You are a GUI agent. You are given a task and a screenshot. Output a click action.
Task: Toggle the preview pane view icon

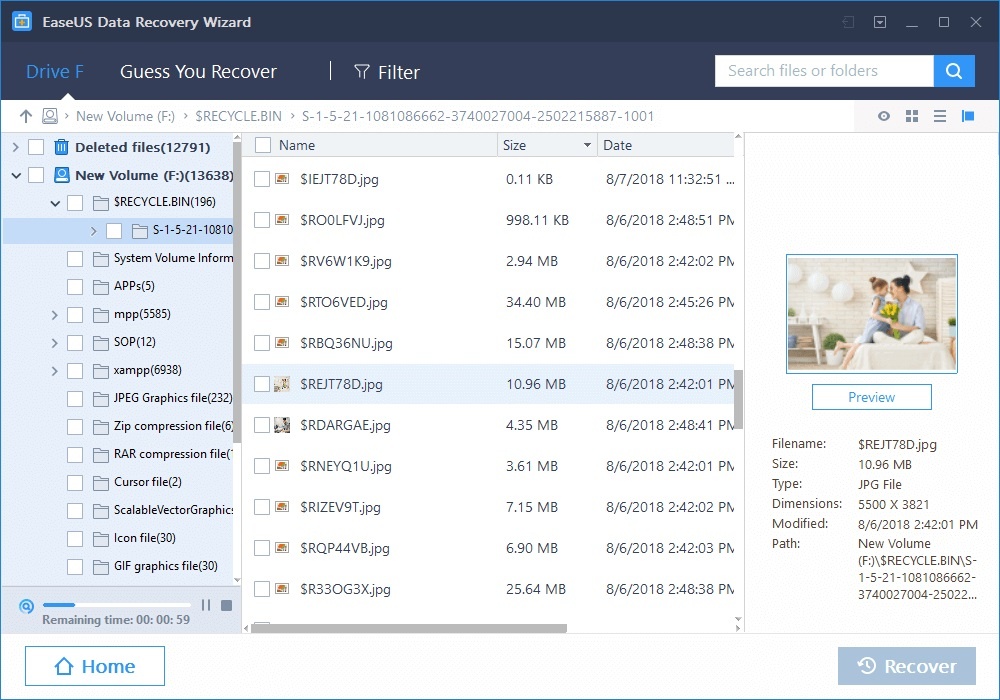(x=968, y=117)
